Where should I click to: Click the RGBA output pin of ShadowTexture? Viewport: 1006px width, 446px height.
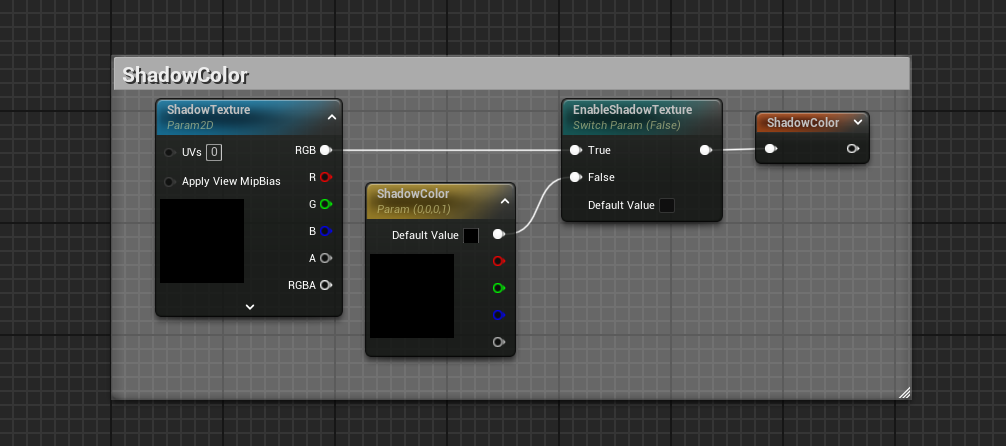[325, 285]
